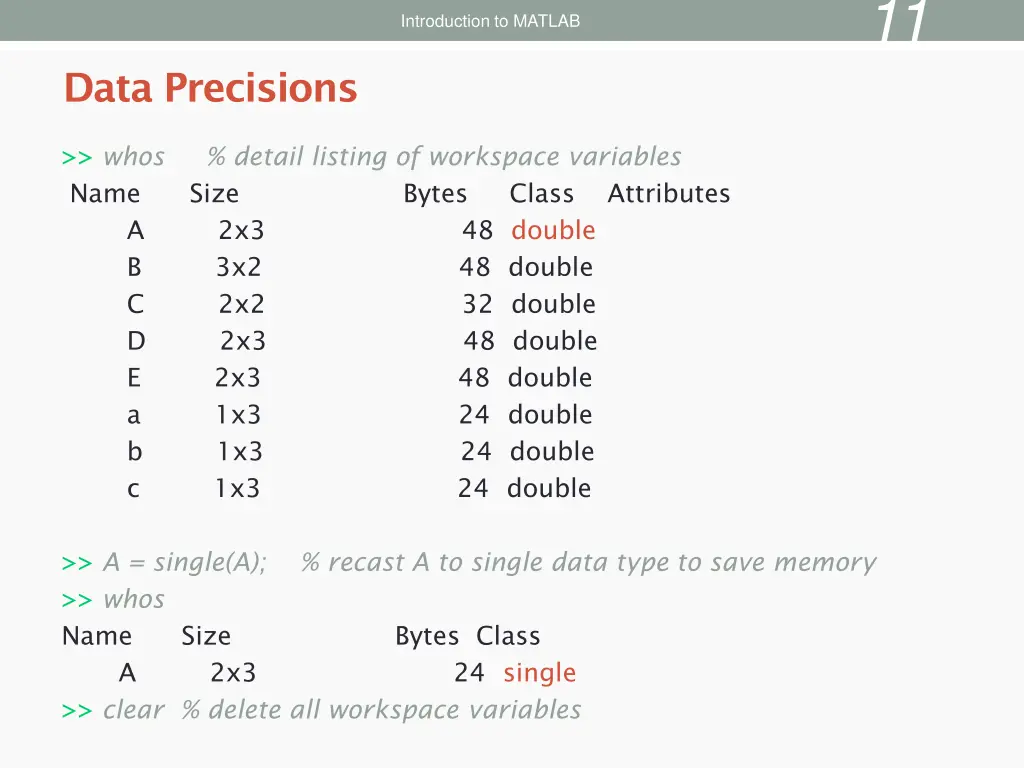The height and width of the screenshot is (768, 1024).
Task: Click the first 'whos' command
Action: [x=134, y=157]
